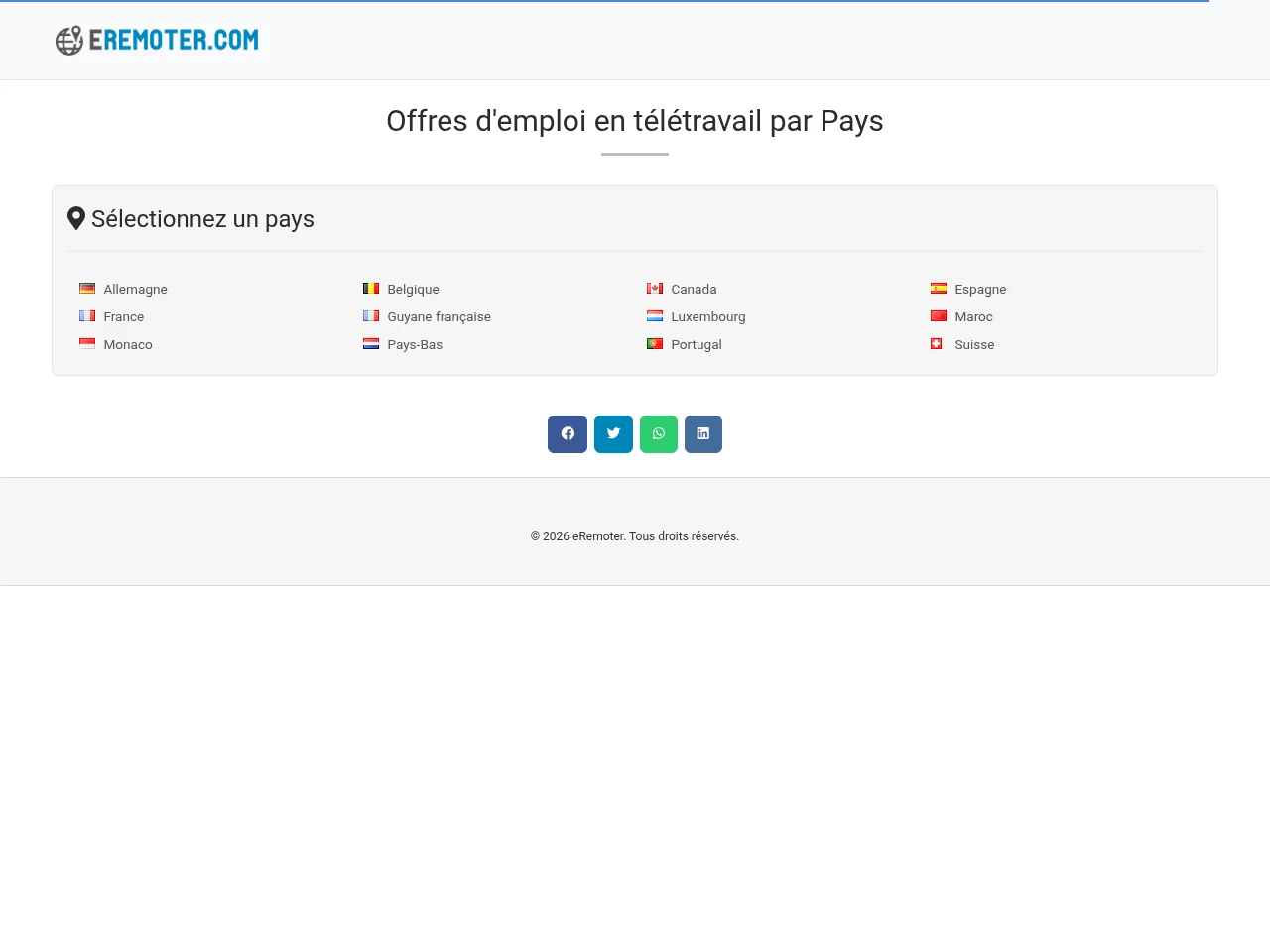Select the Canada country link
Image resolution: width=1270 pixels, height=952 pixels.
(x=694, y=290)
